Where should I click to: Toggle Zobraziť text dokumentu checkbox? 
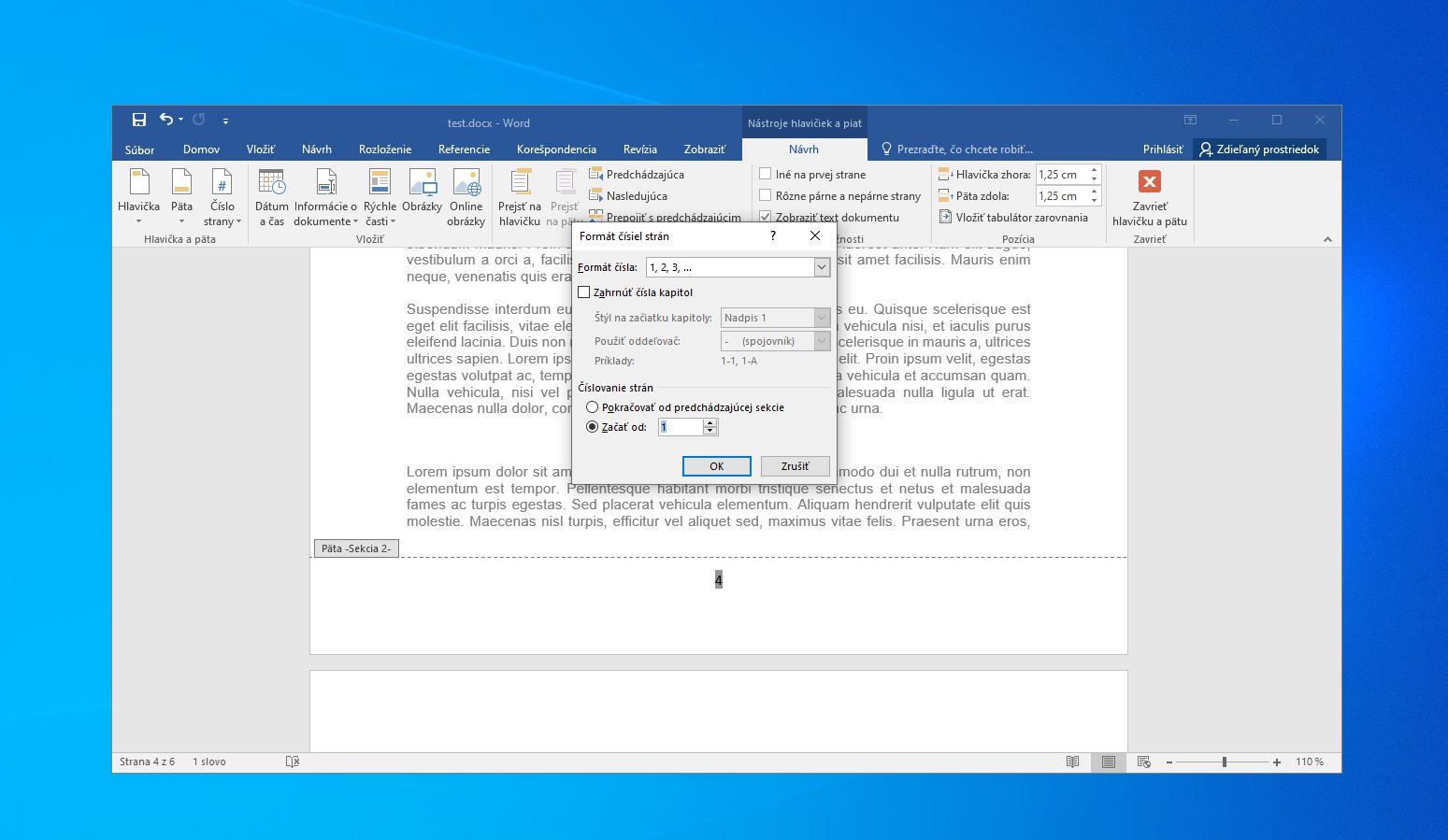click(766, 217)
